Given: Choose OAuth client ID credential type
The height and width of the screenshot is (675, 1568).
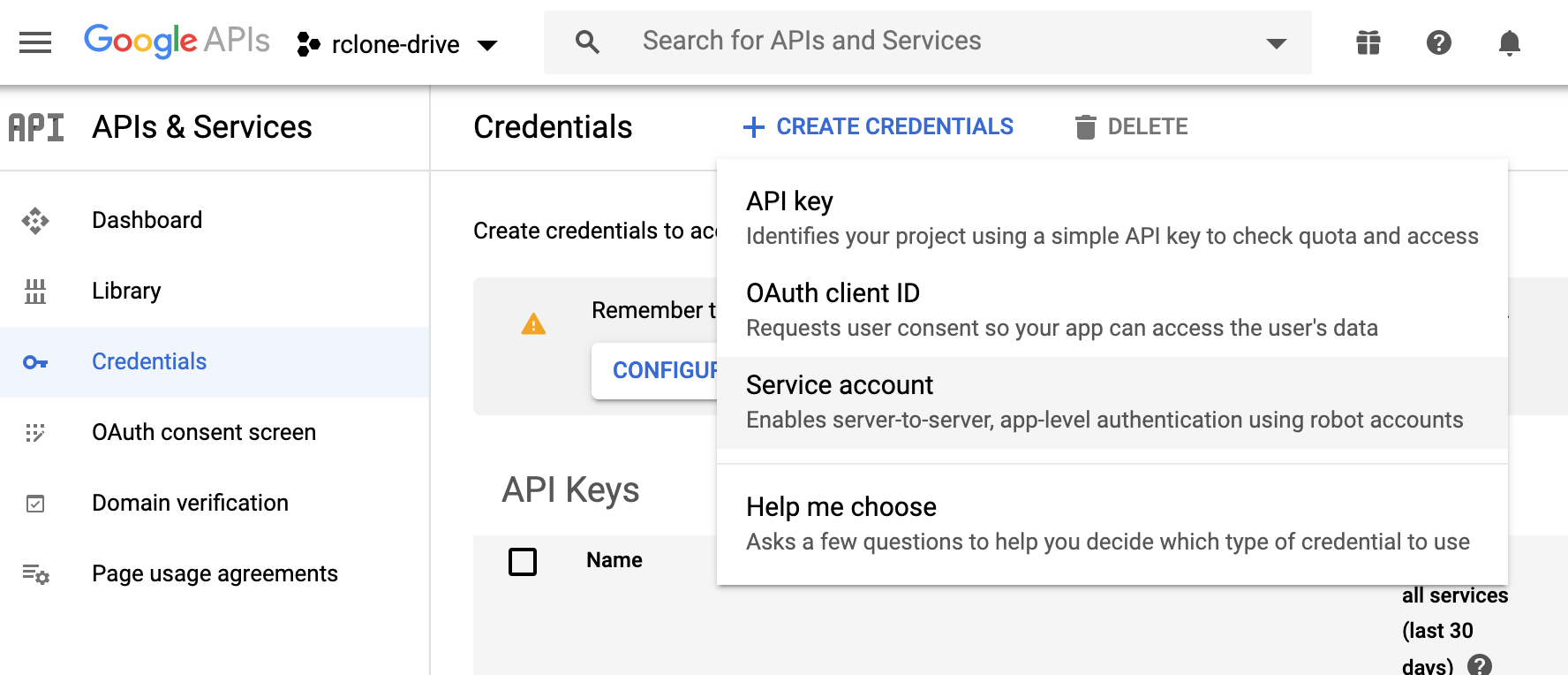Looking at the screenshot, I should pos(833,292).
